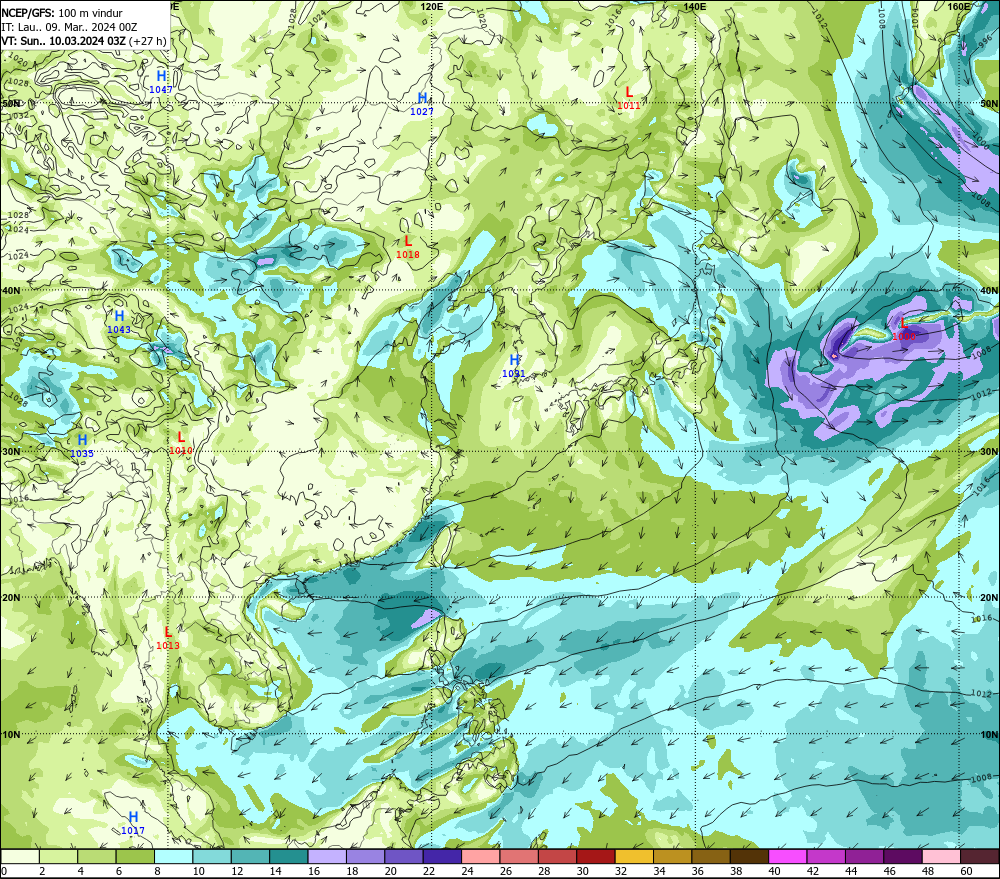Pick the purple 44-46 legend swatch
The image size is (1000, 879).
865,856
